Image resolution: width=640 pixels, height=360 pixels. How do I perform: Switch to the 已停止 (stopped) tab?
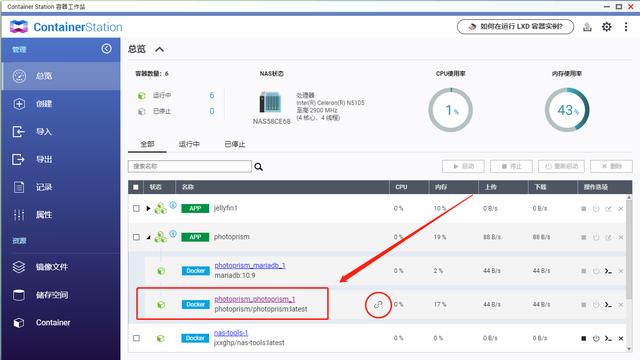[235, 144]
